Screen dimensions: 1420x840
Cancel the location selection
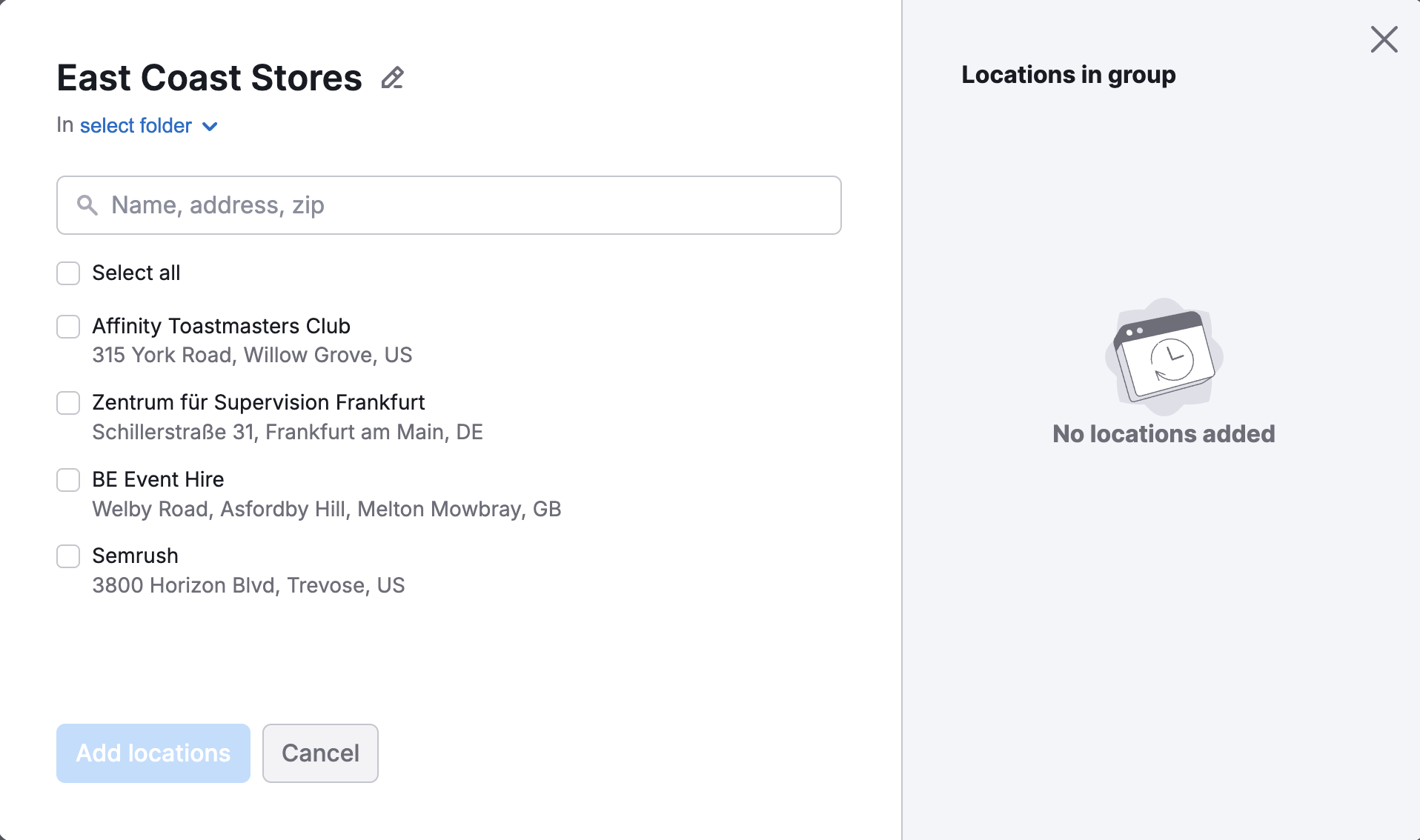point(319,753)
